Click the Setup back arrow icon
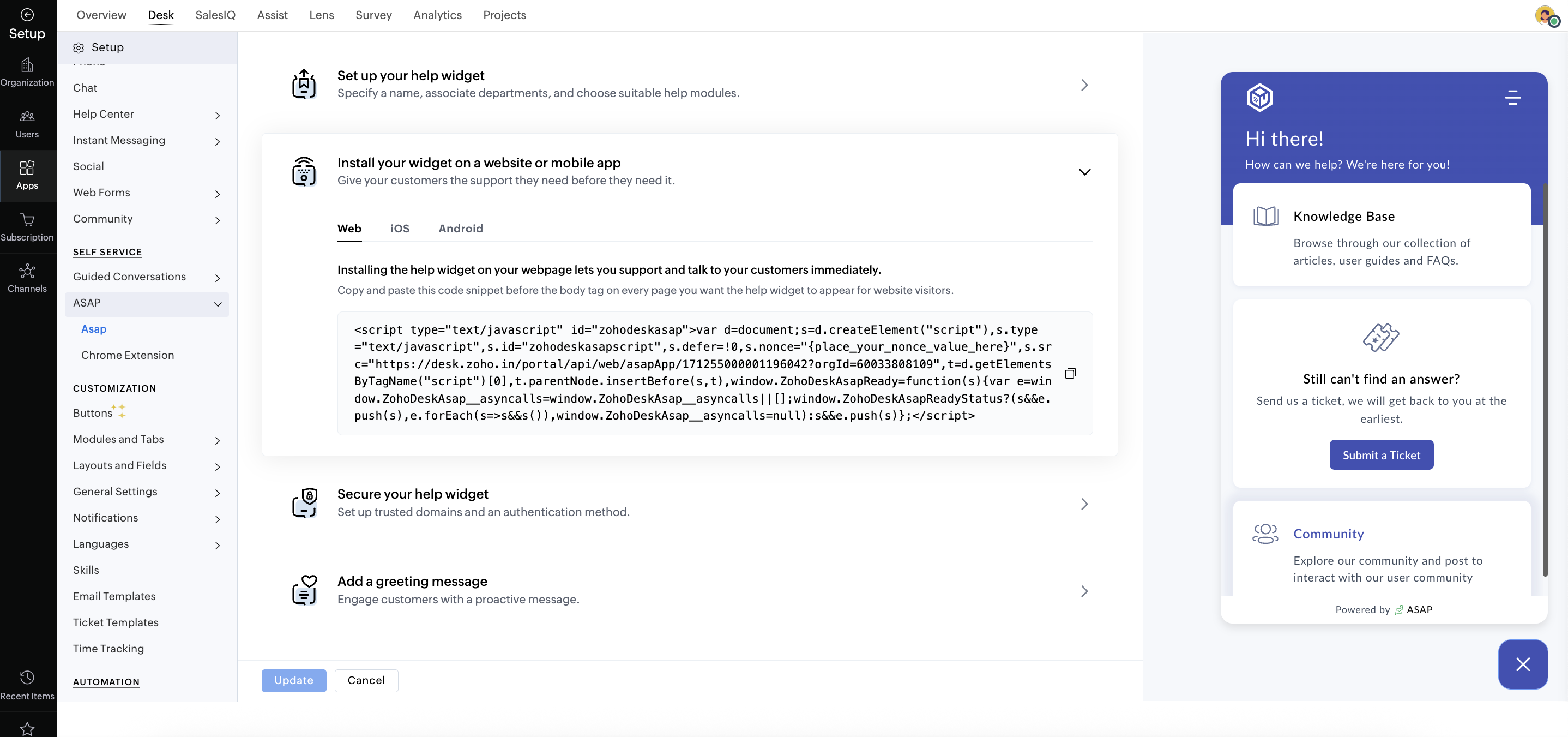1568x737 pixels. [27, 15]
